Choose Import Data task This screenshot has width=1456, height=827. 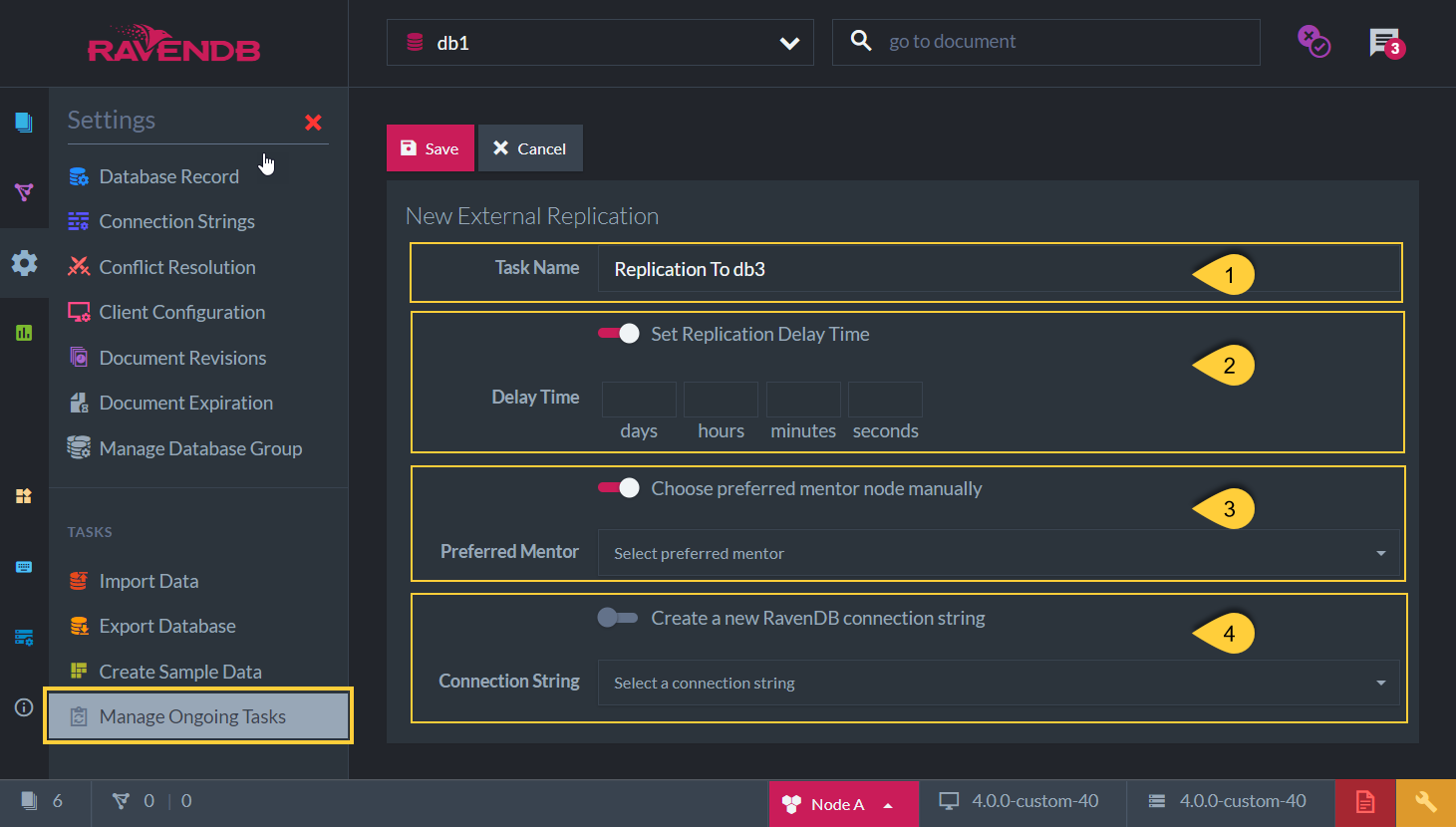(148, 581)
